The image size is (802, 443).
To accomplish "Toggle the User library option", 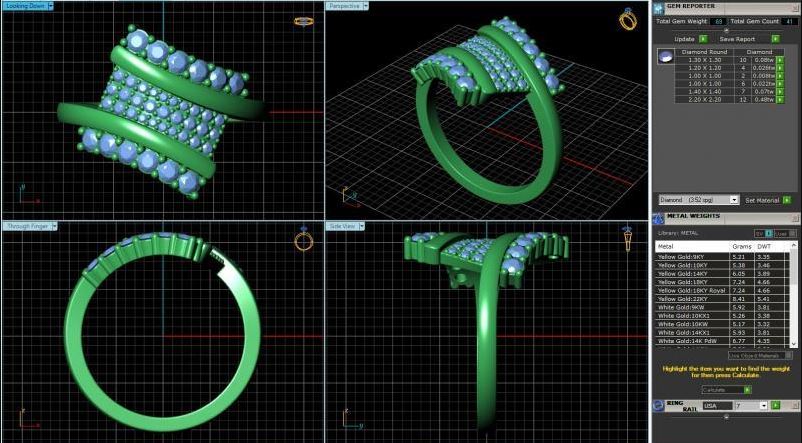I will pos(785,233).
